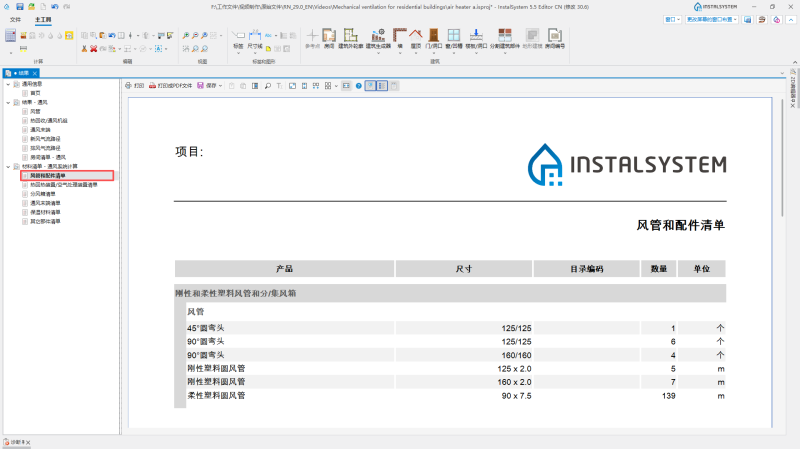This screenshot has height=449, width=800.
Task: Click the quantity value 139
Action: 668,396
